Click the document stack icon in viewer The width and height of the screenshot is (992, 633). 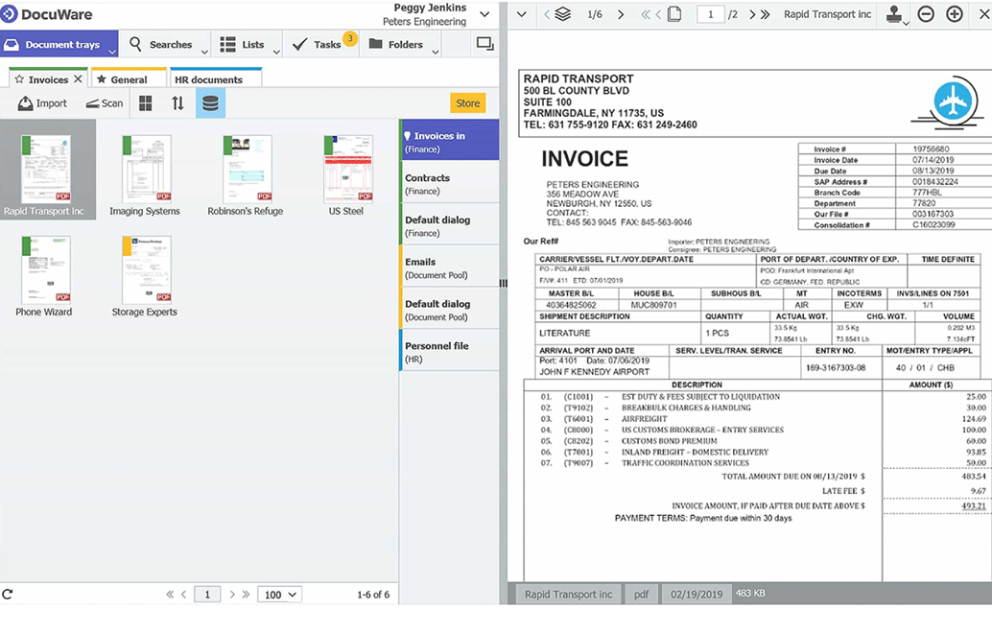[562, 14]
